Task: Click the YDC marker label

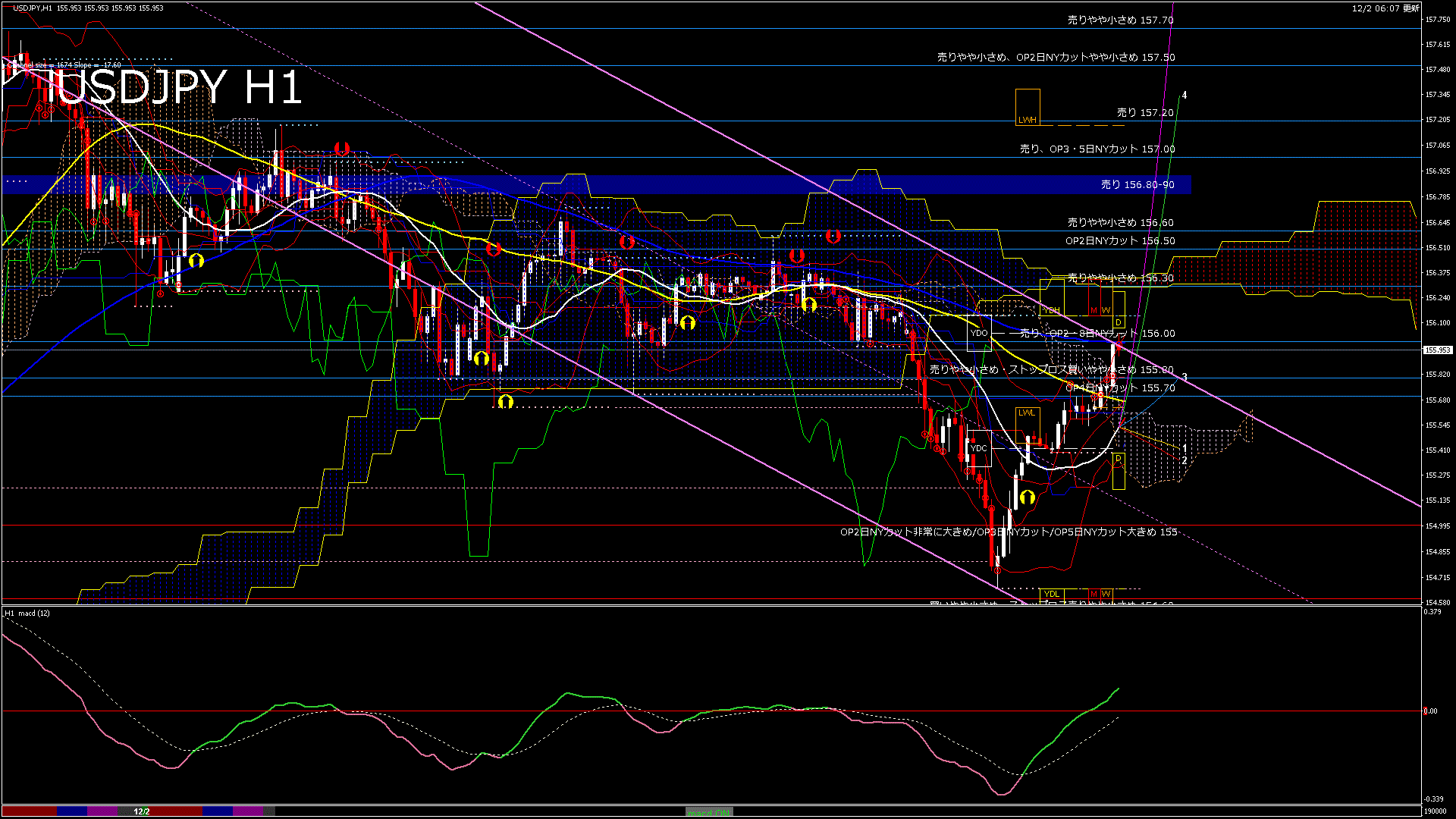Action: [978, 450]
